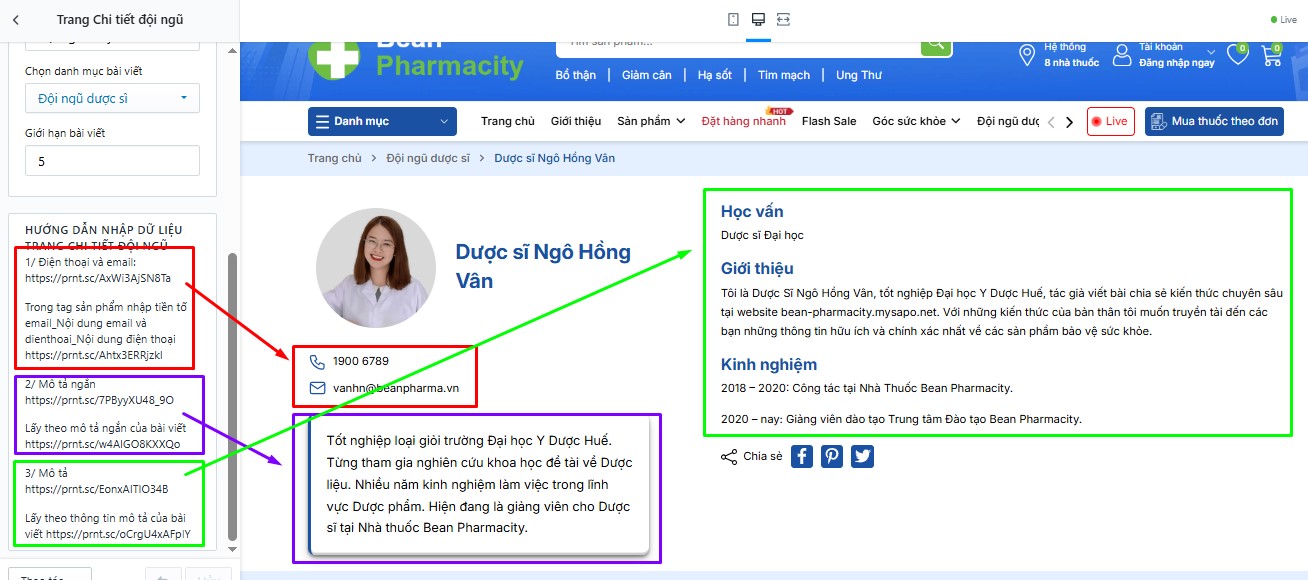
Task: Click the account user icon
Action: point(1122,54)
